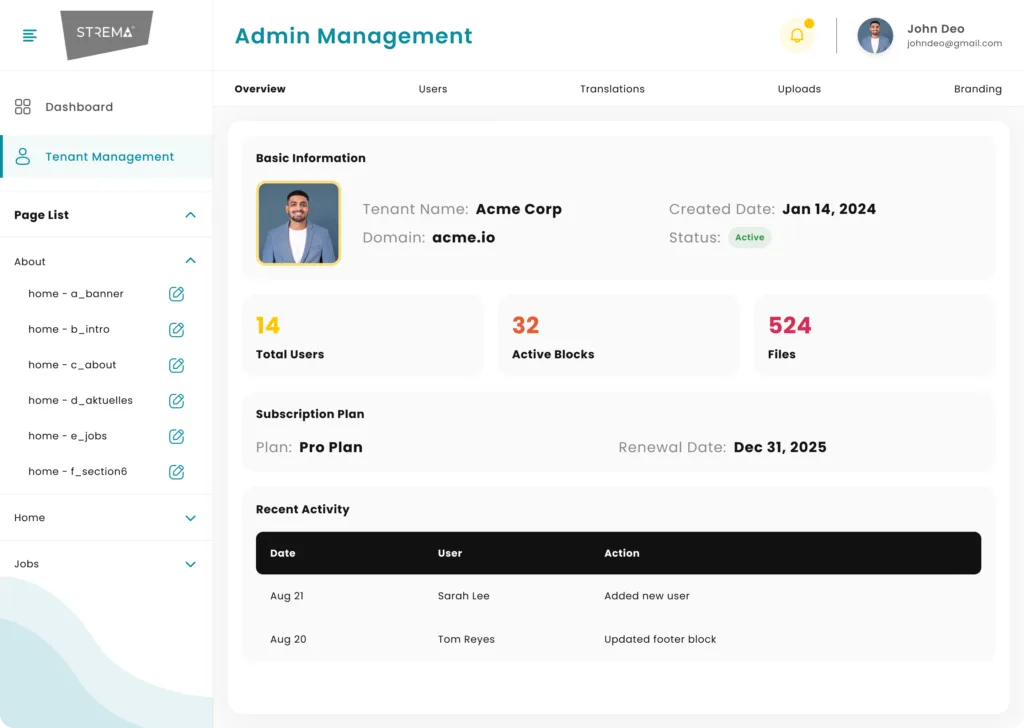The image size is (1024, 728).
Task: Click the Home group label
Action: pos(29,517)
